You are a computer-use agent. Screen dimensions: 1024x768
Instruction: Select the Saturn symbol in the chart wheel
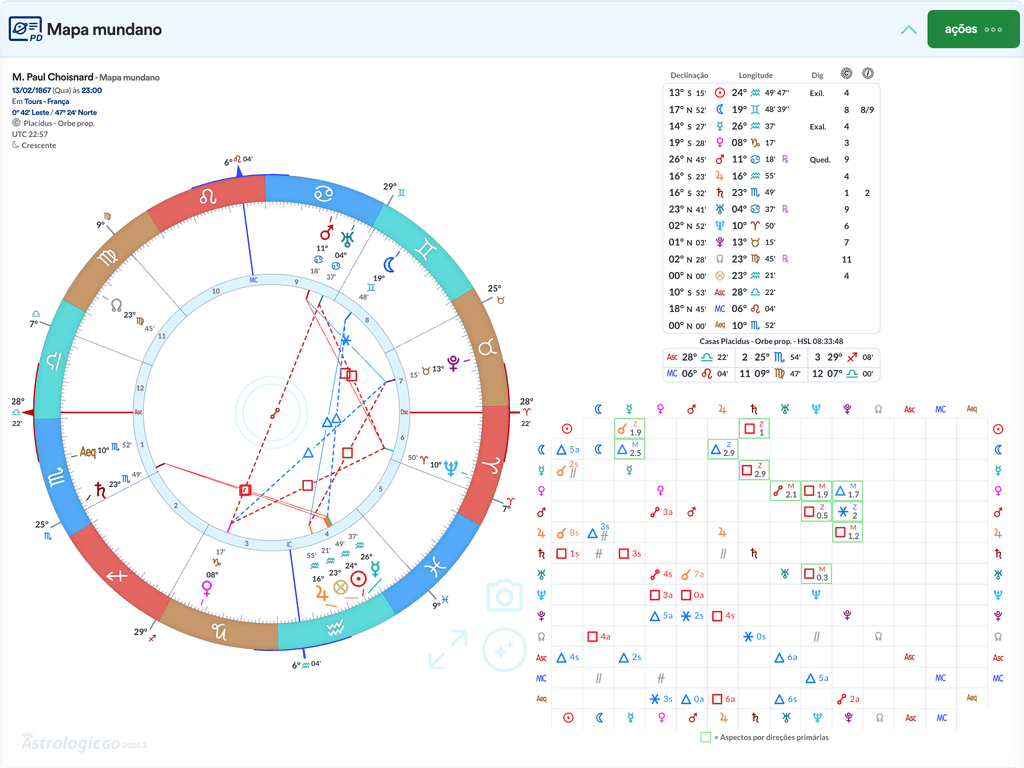pos(100,490)
